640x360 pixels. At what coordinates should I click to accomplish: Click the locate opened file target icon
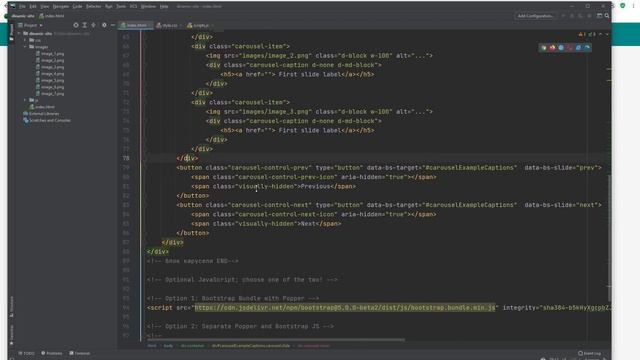(76, 25)
